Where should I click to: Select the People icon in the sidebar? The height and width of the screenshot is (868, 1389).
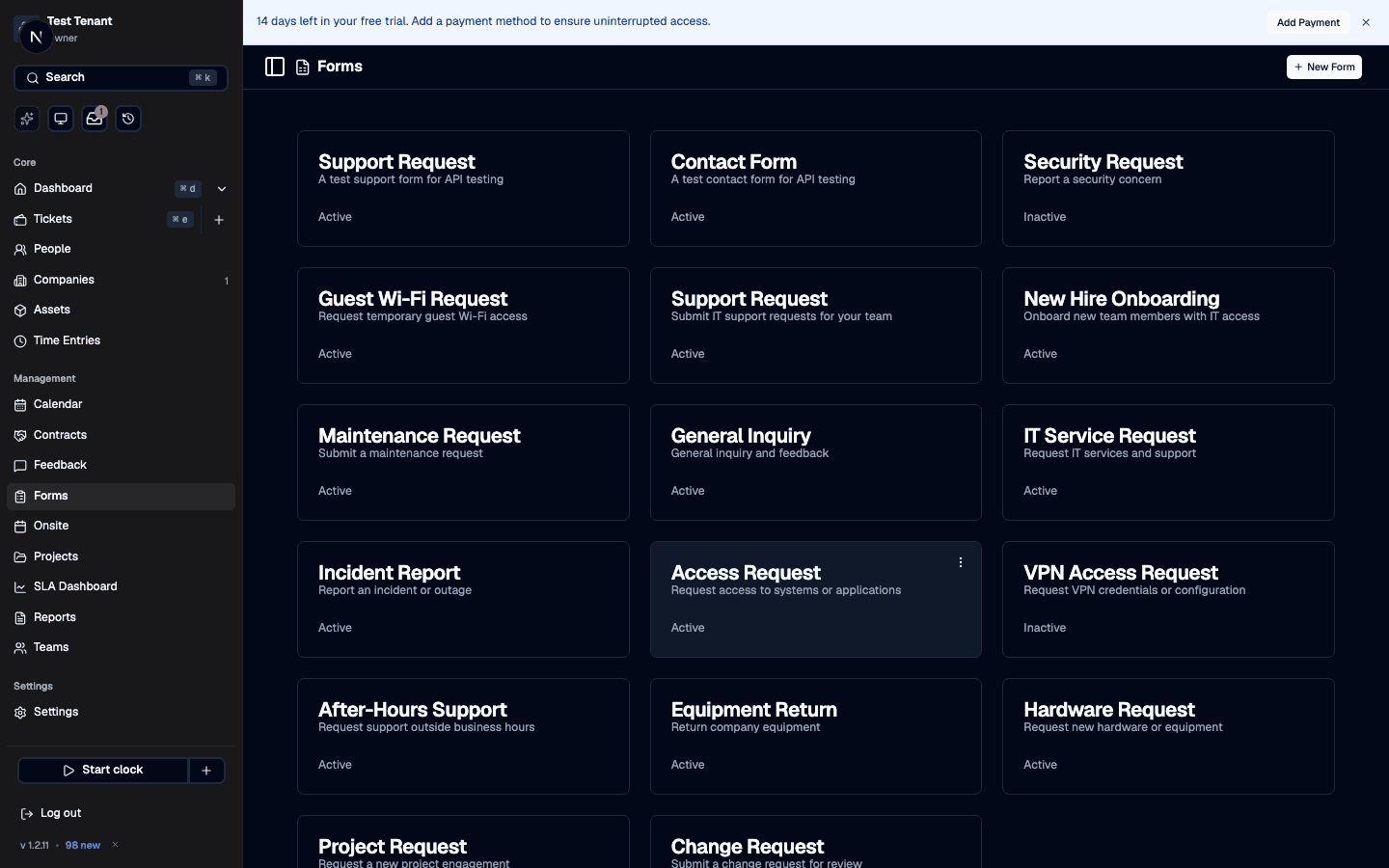tap(19, 249)
